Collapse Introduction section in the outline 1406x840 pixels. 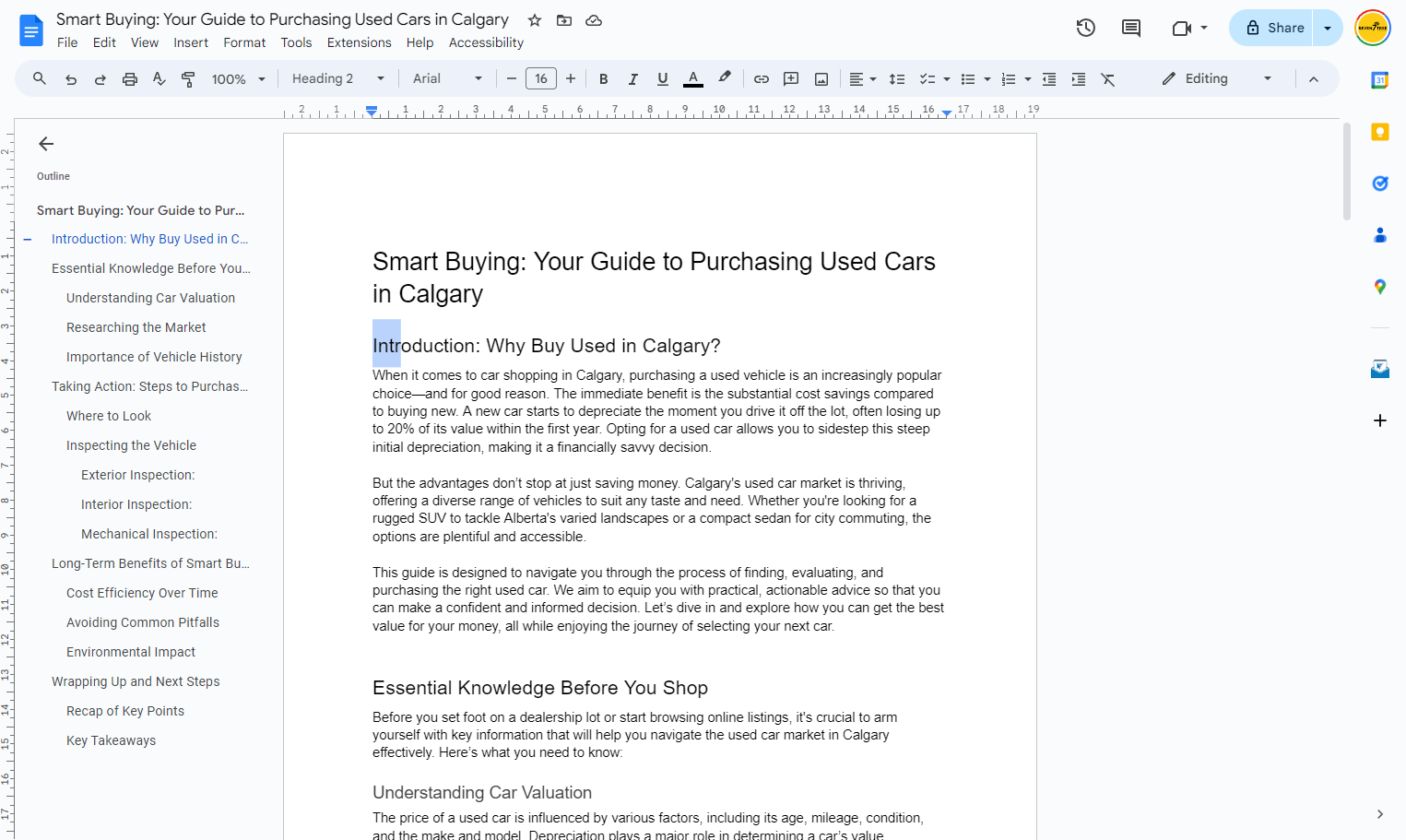tap(28, 240)
